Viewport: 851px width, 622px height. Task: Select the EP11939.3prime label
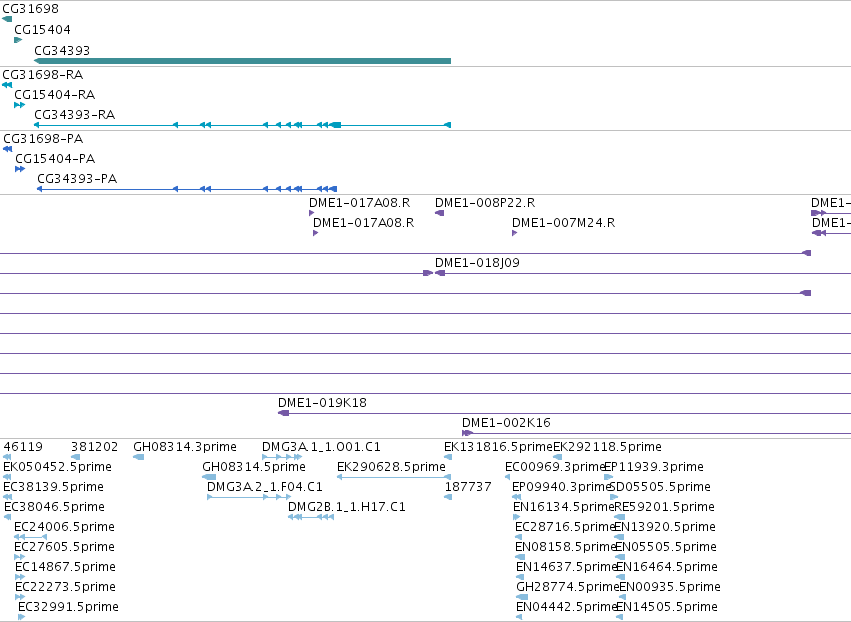coord(653,467)
